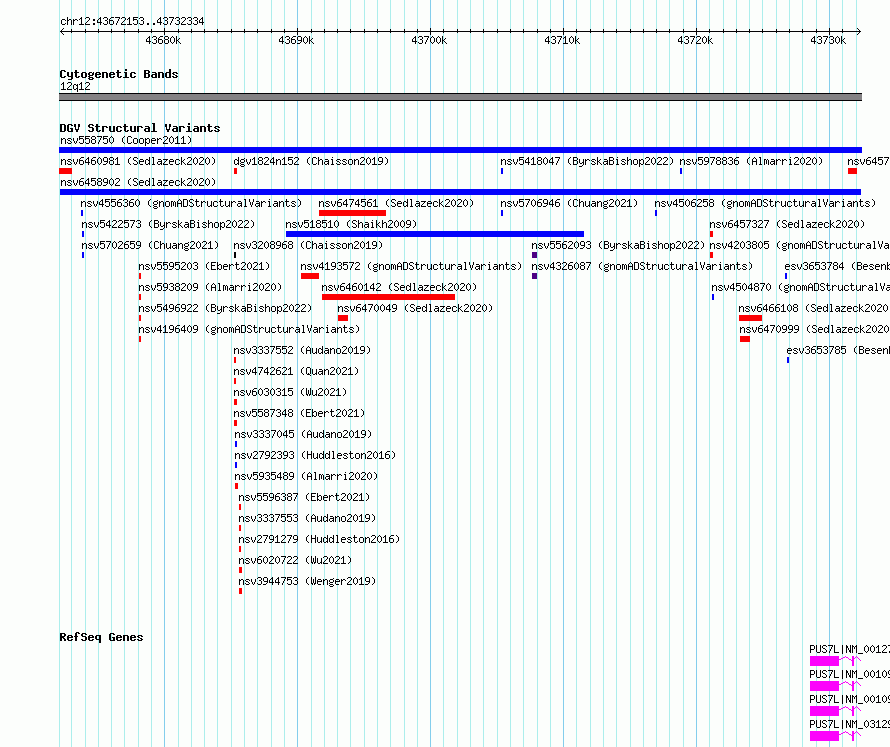The height and width of the screenshot is (747, 890).
Task: Click nsv6466108 (Sedlazeck2020) label
Action: click(x=814, y=308)
